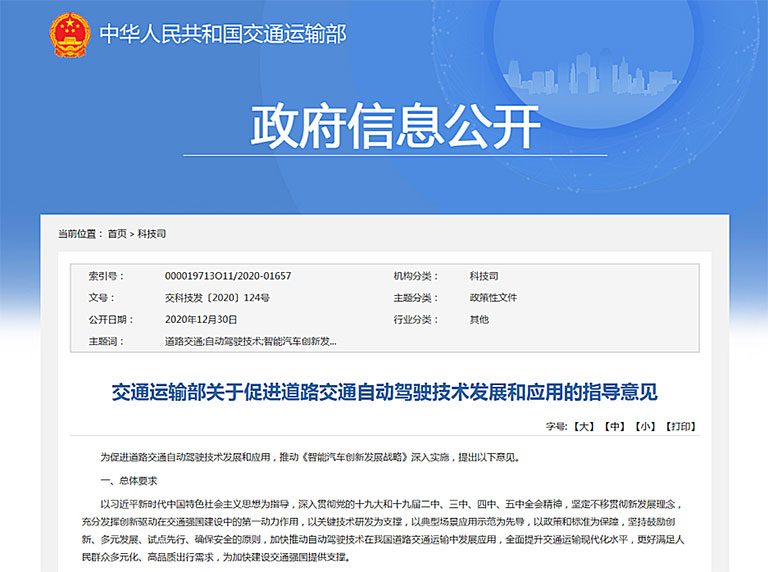Set font size to 中
This screenshot has height=572, width=768.
615,427
